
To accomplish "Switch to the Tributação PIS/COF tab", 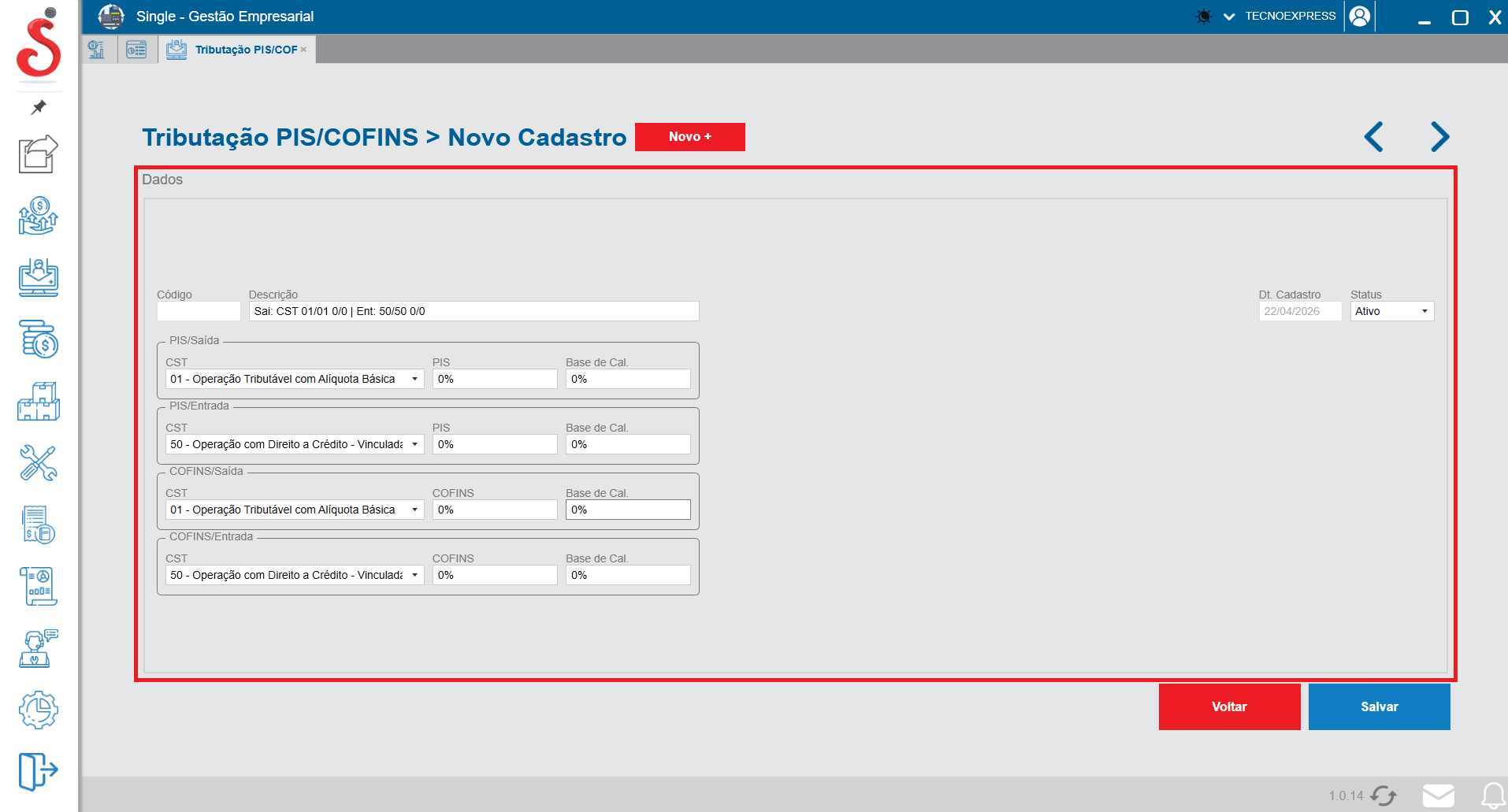I will (x=246, y=50).
